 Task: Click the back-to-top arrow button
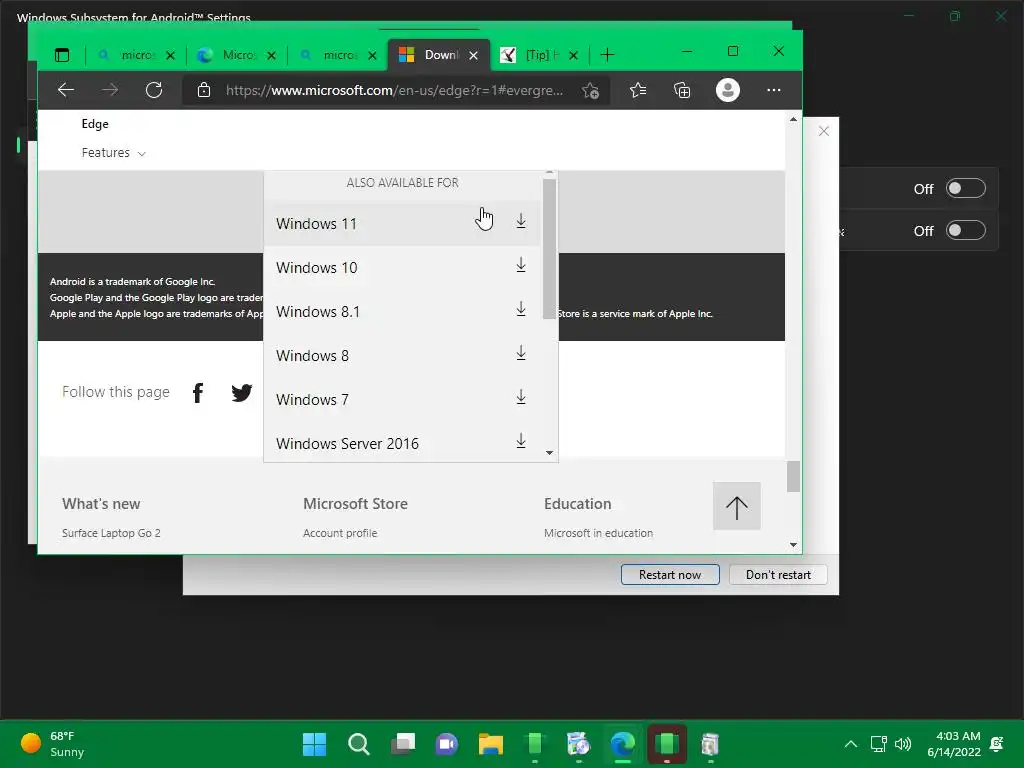pos(737,506)
